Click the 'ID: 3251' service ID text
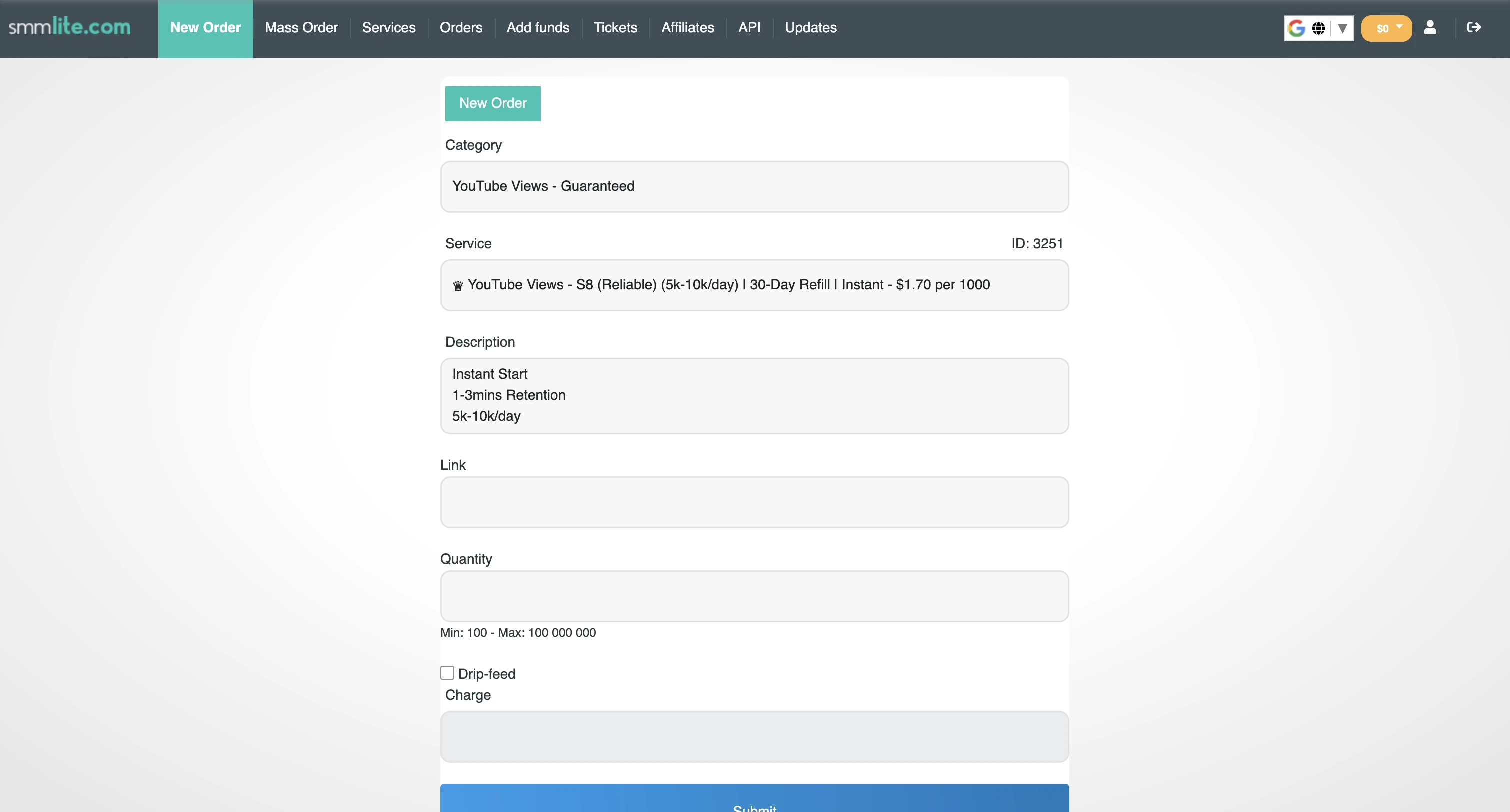1510x812 pixels. [x=1037, y=244]
